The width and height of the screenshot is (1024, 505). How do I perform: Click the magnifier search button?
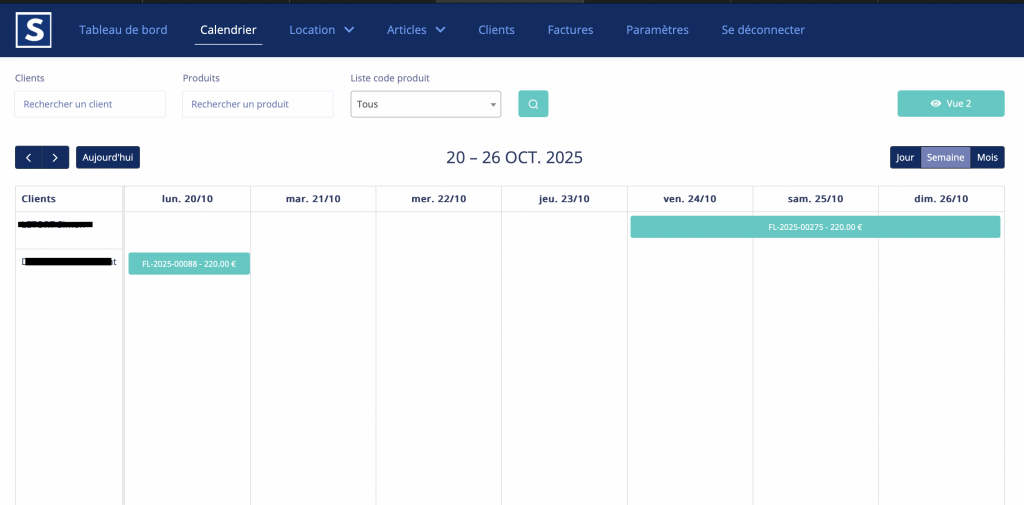click(533, 104)
